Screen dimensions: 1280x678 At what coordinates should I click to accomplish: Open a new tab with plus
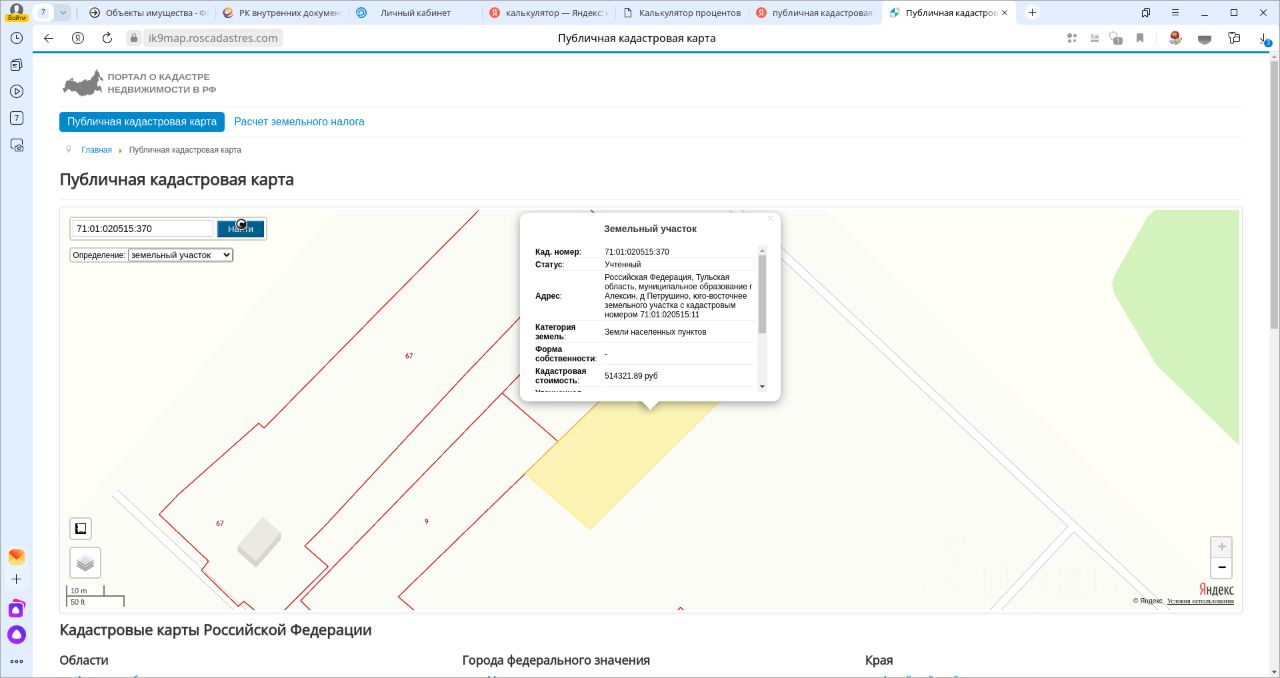[1032, 13]
